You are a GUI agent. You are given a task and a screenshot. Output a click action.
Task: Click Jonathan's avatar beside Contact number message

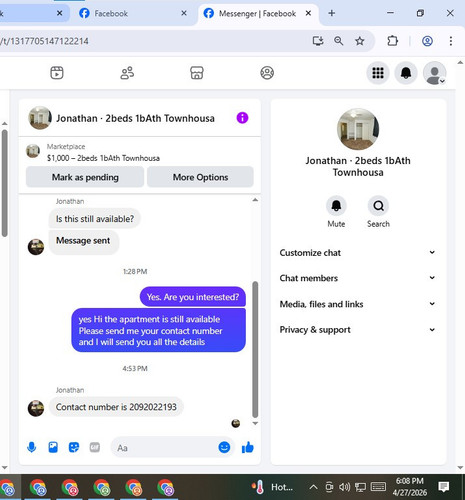click(36, 408)
